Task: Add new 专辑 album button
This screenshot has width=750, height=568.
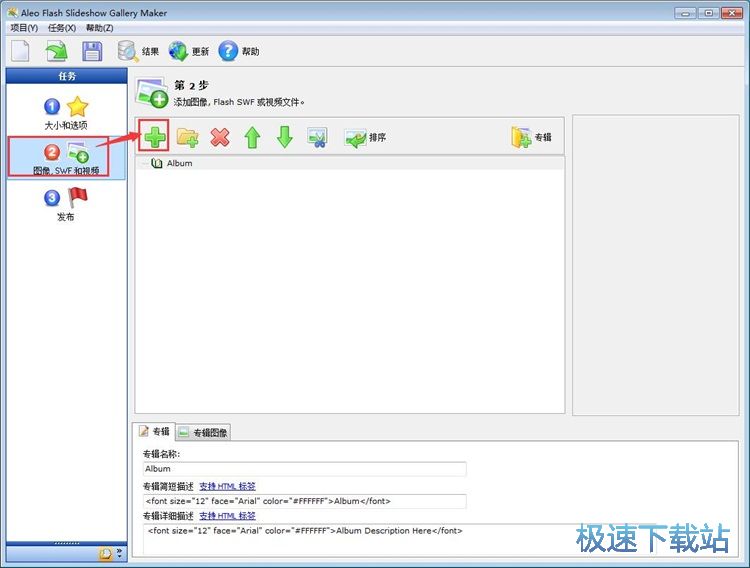Action: [531, 137]
